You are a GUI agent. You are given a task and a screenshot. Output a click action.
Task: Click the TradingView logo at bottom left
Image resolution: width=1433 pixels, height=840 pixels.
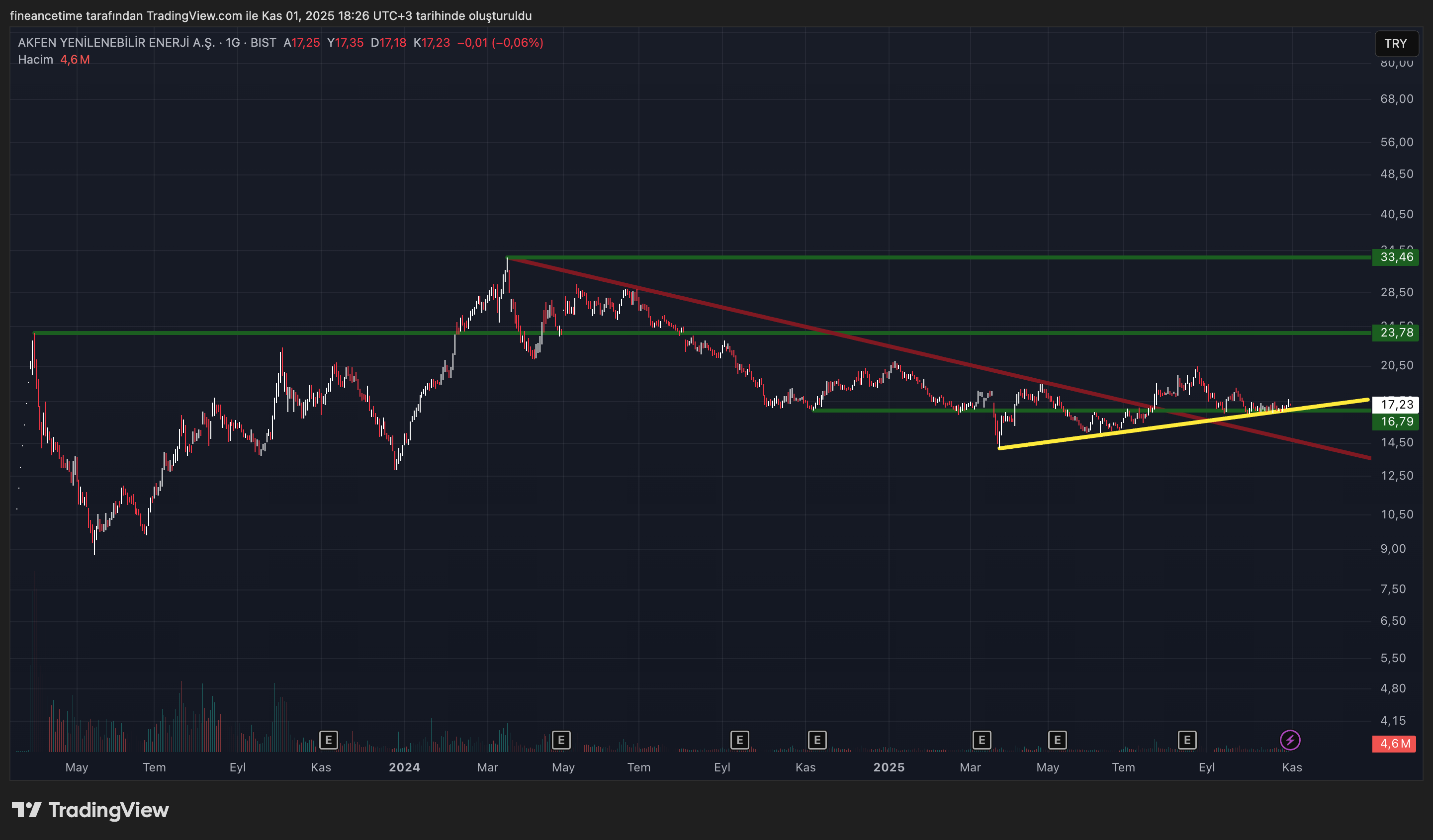click(91, 811)
